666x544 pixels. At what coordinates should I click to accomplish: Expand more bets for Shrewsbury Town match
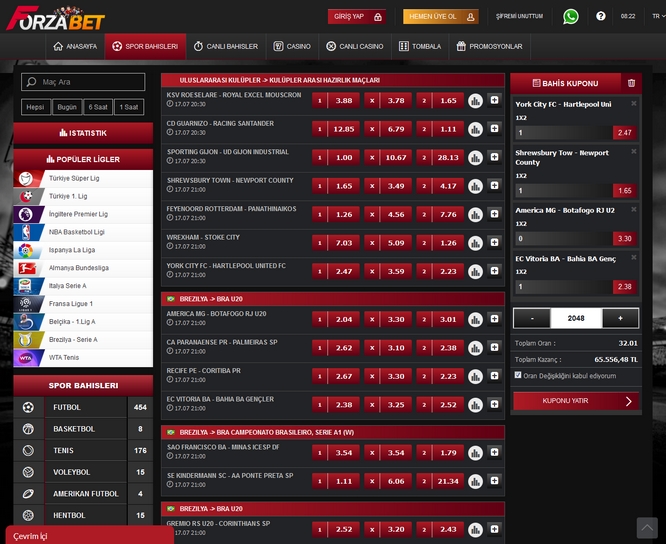pos(494,186)
